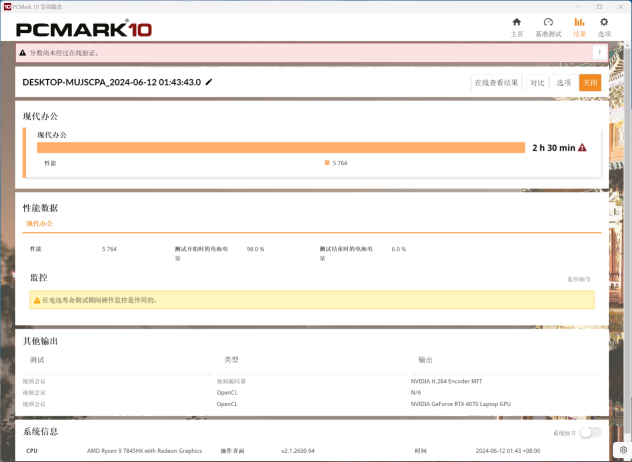Click the 98.0 % starting battery value
The width and height of the screenshot is (632, 462).
click(x=255, y=249)
